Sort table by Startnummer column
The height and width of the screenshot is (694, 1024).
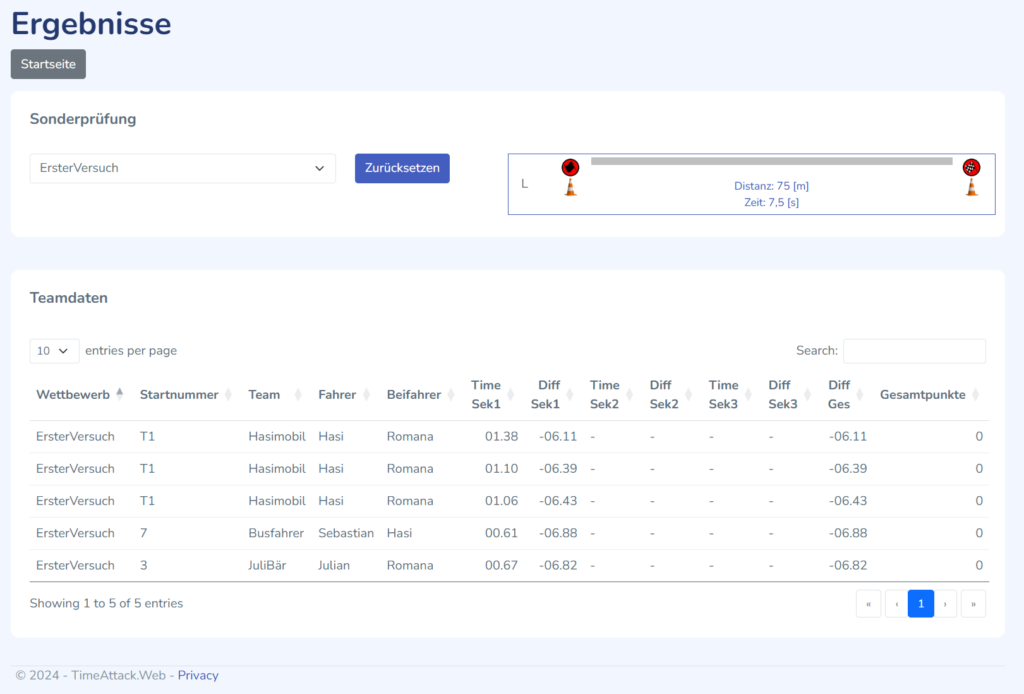[x=185, y=394]
